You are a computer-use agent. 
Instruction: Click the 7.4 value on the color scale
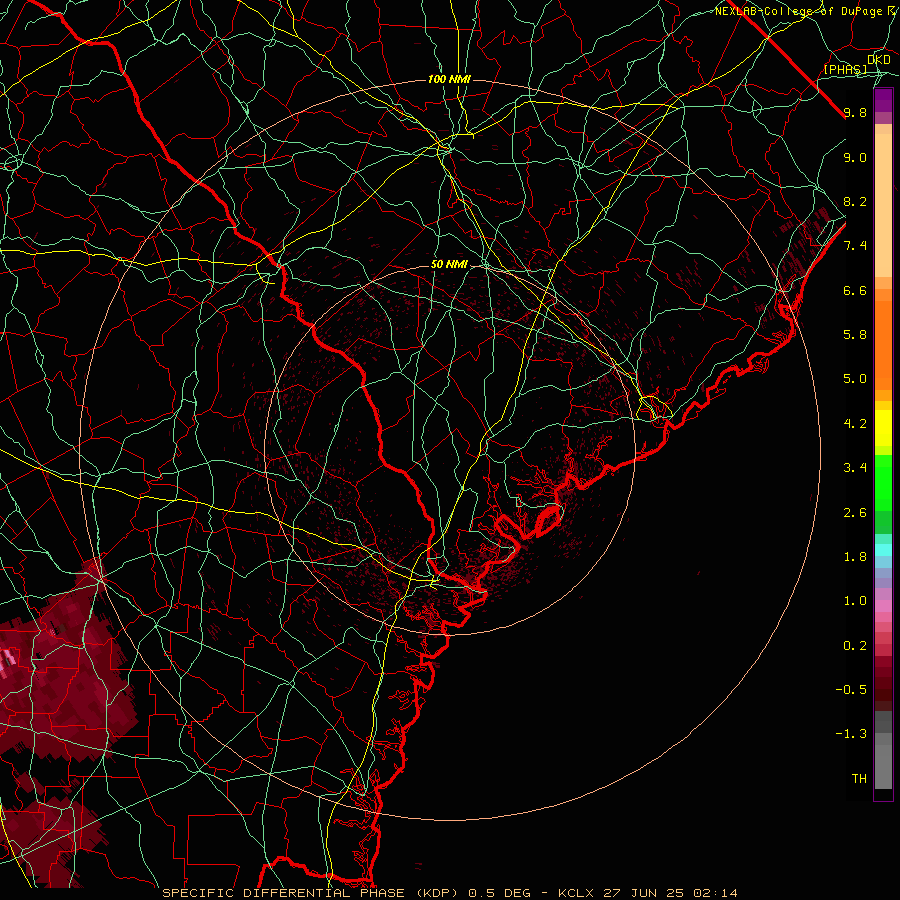click(855, 246)
